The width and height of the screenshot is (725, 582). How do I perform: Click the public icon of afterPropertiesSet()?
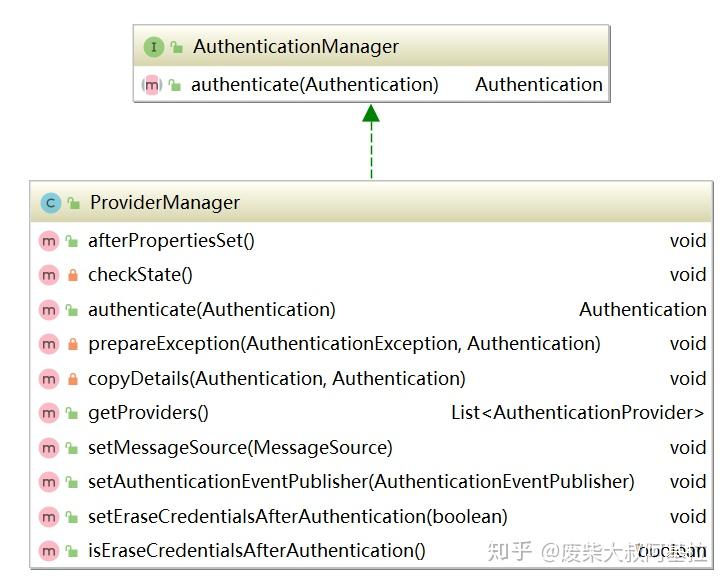pos(71,241)
